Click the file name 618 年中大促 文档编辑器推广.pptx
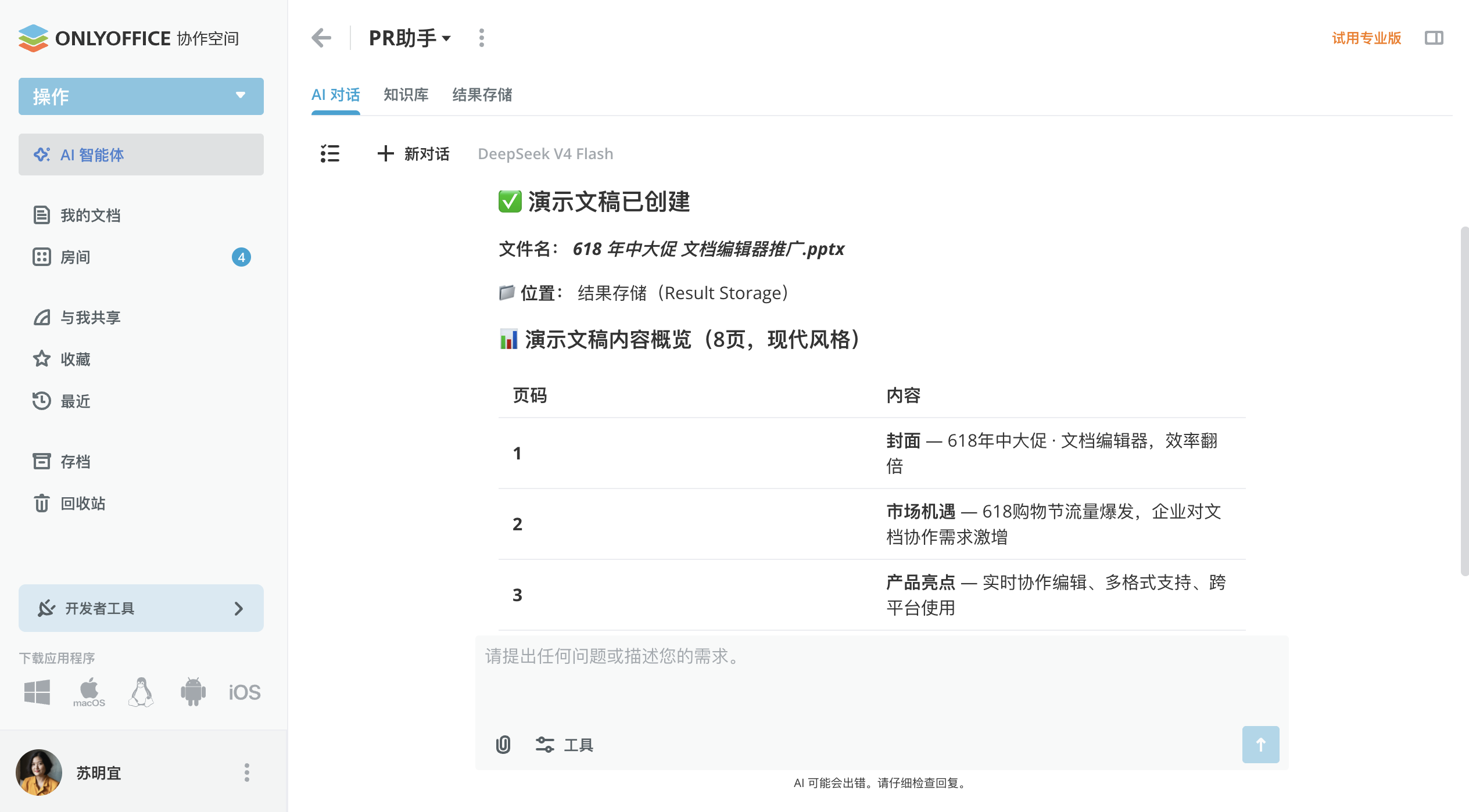1469x812 pixels. 708,249
